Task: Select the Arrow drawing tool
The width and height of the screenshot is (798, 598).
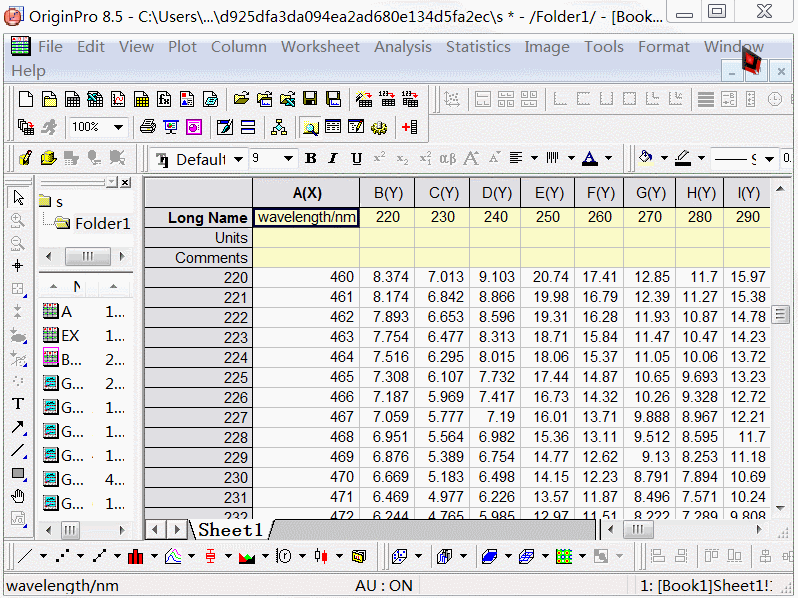Action: [x=18, y=428]
